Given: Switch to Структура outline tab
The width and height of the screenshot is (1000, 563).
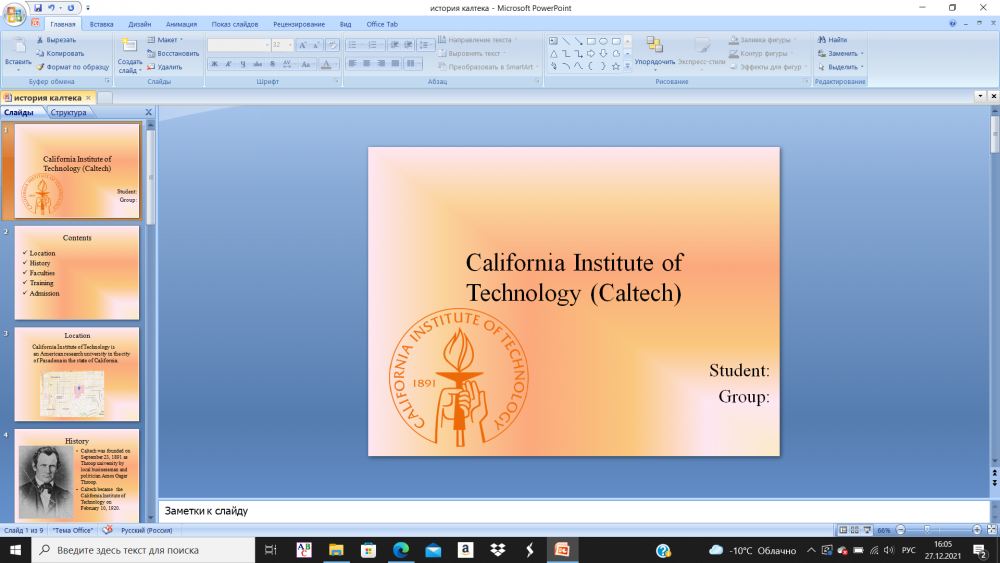Looking at the screenshot, I should point(68,112).
